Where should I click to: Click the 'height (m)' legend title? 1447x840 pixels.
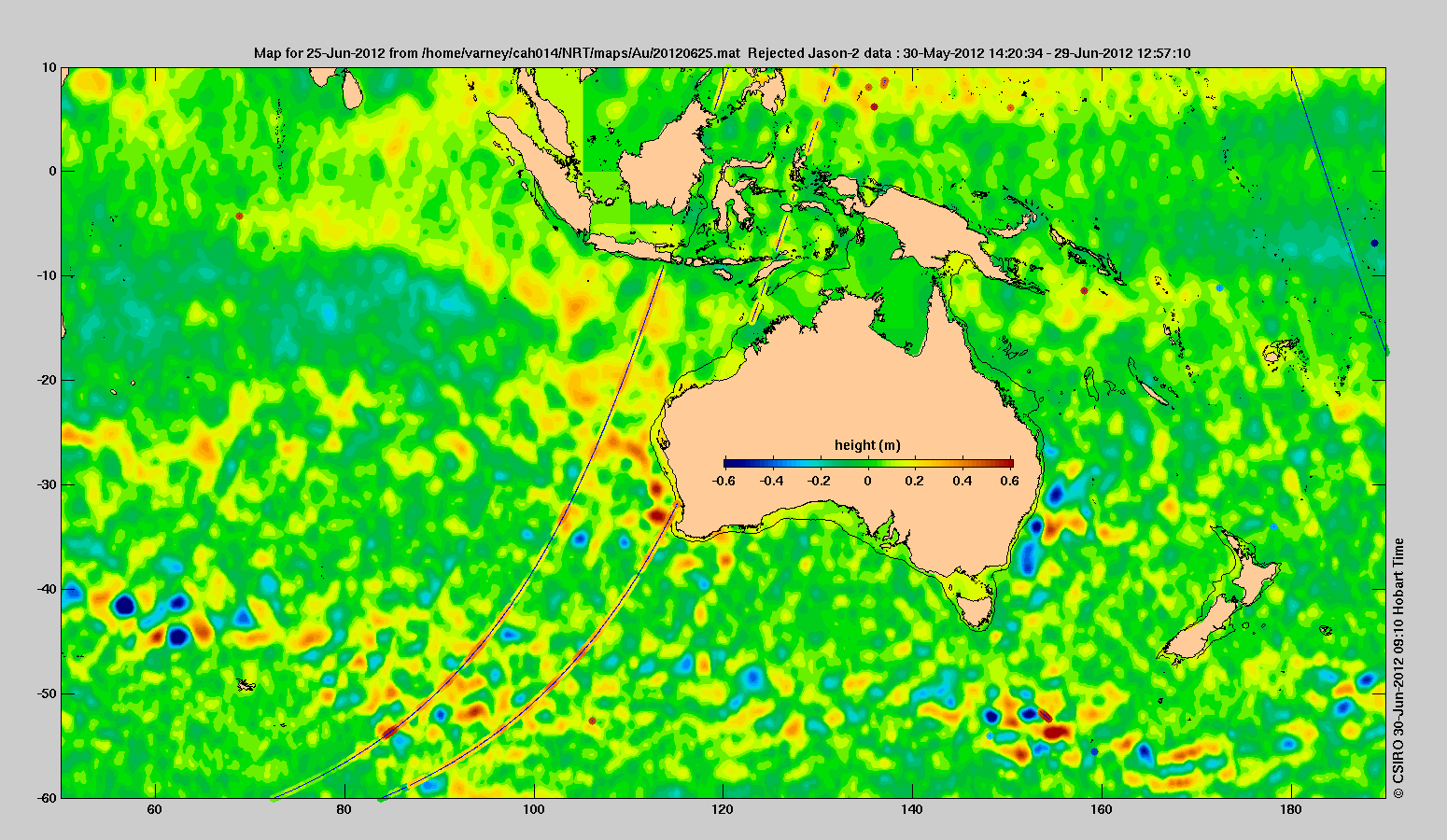coord(867,445)
